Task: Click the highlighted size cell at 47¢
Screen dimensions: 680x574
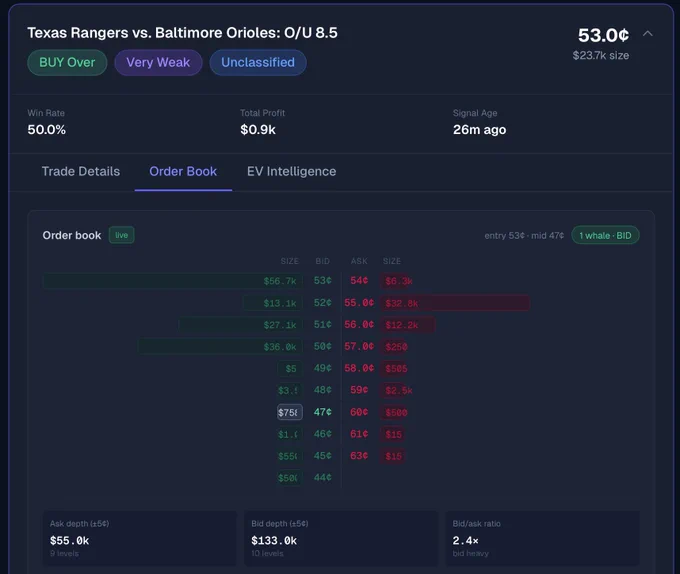Action: pyautogui.click(x=290, y=412)
